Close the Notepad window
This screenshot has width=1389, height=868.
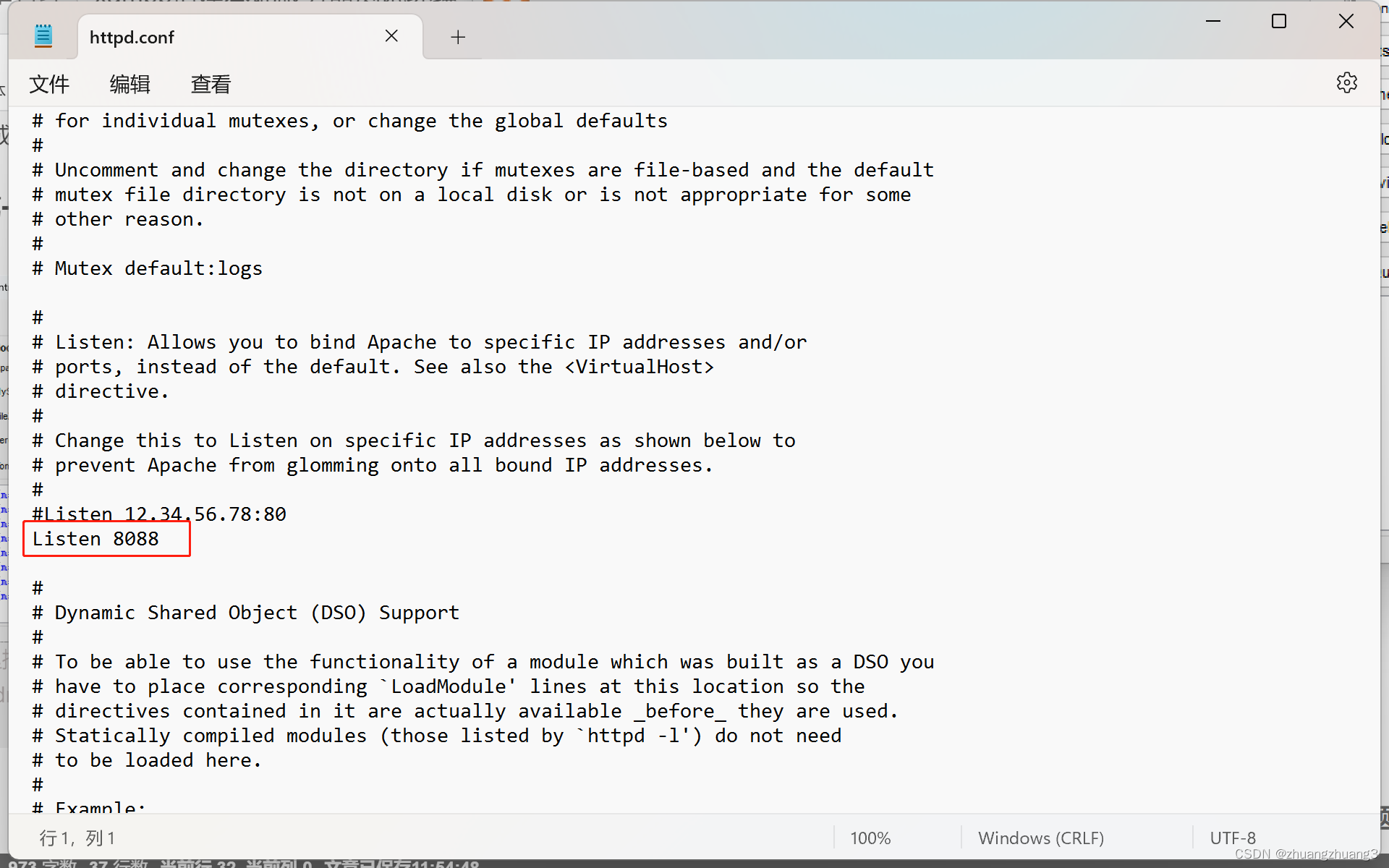tap(1346, 22)
